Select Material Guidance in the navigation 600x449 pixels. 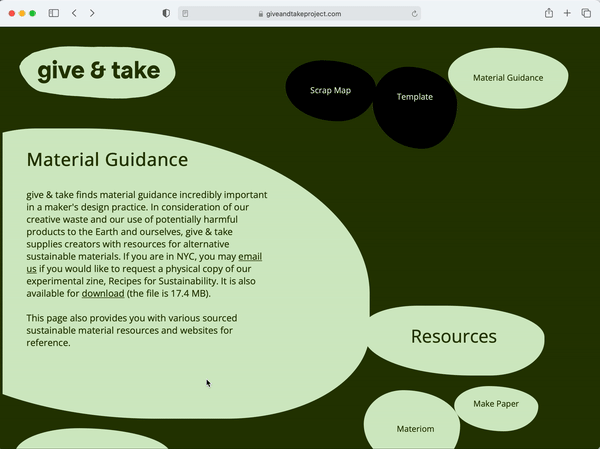point(508,78)
